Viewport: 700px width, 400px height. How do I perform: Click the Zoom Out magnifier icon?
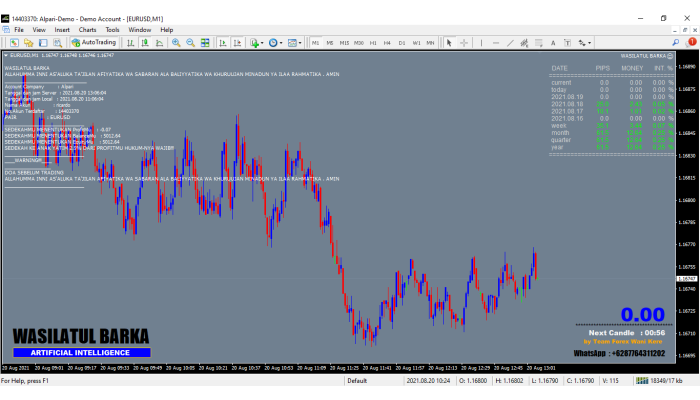(x=190, y=43)
